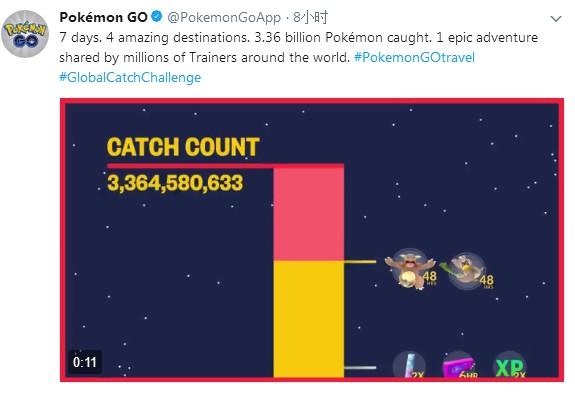Open the #GlobalCatchChallenge hashtag
Viewport: 575px width, 393px height.
[x=130, y=77]
